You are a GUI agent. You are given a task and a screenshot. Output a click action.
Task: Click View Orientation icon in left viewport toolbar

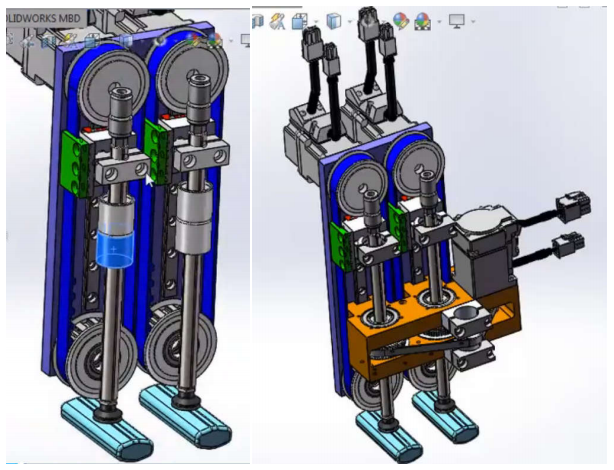pos(90,41)
